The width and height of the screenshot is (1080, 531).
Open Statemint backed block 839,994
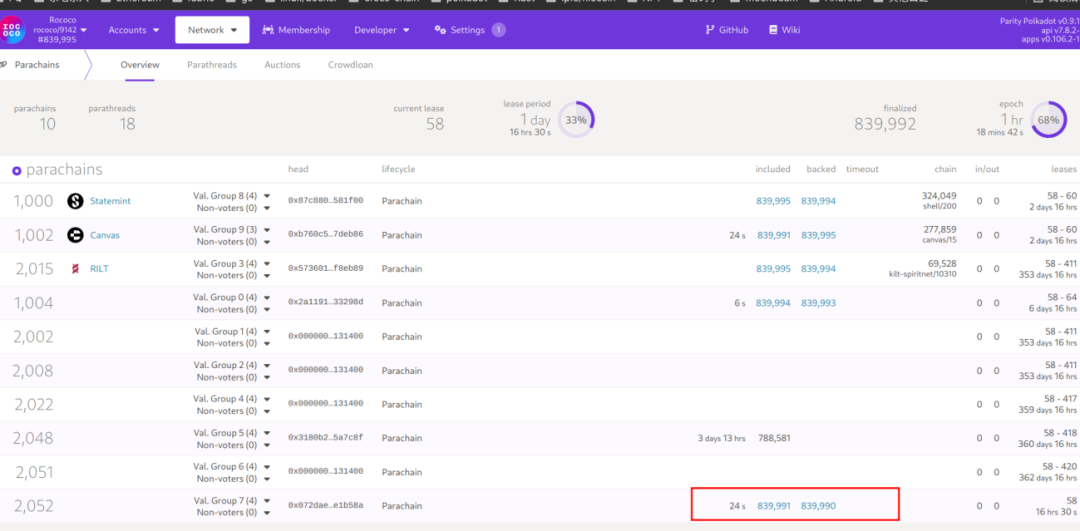(x=818, y=201)
